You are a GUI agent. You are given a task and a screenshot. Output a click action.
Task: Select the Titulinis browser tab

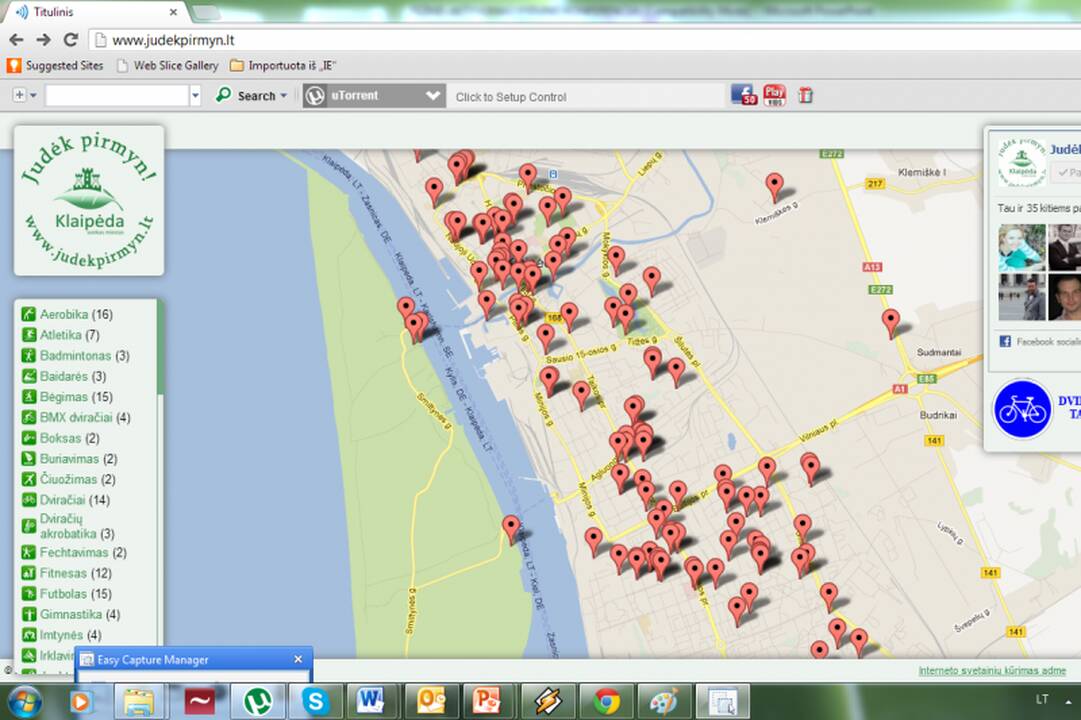pos(95,12)
